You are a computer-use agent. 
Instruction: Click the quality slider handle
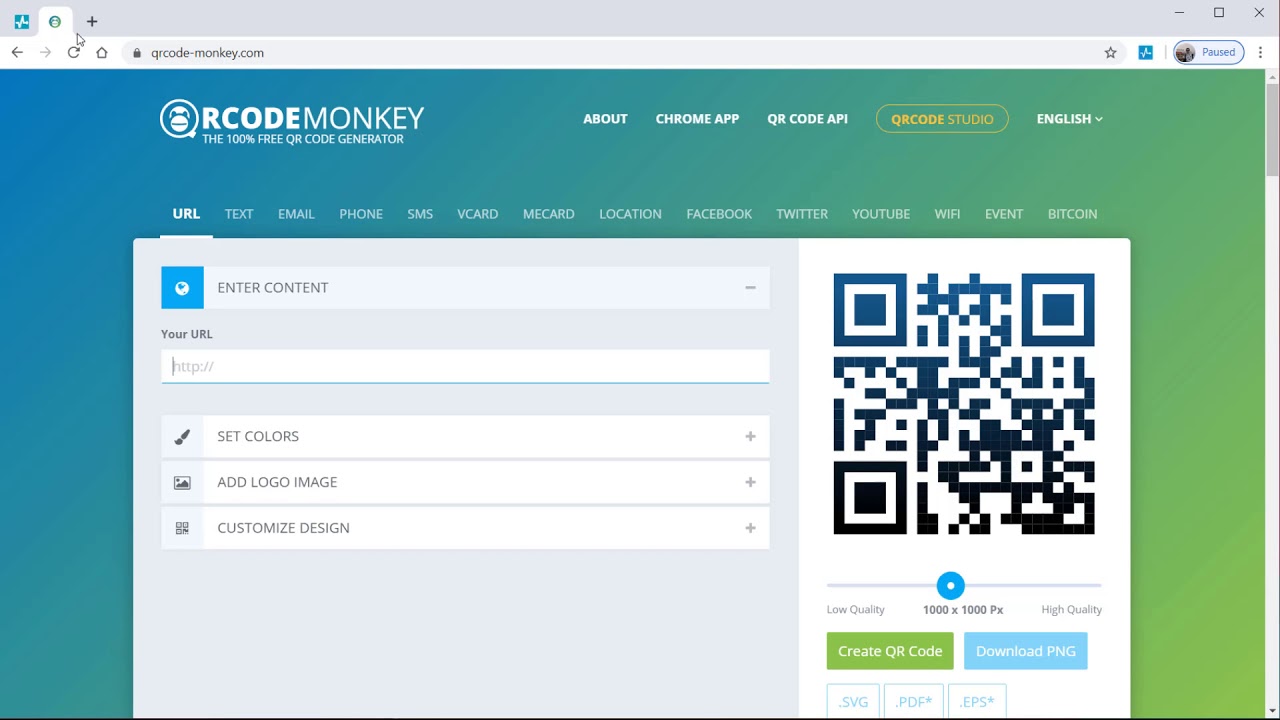[951, 585]
